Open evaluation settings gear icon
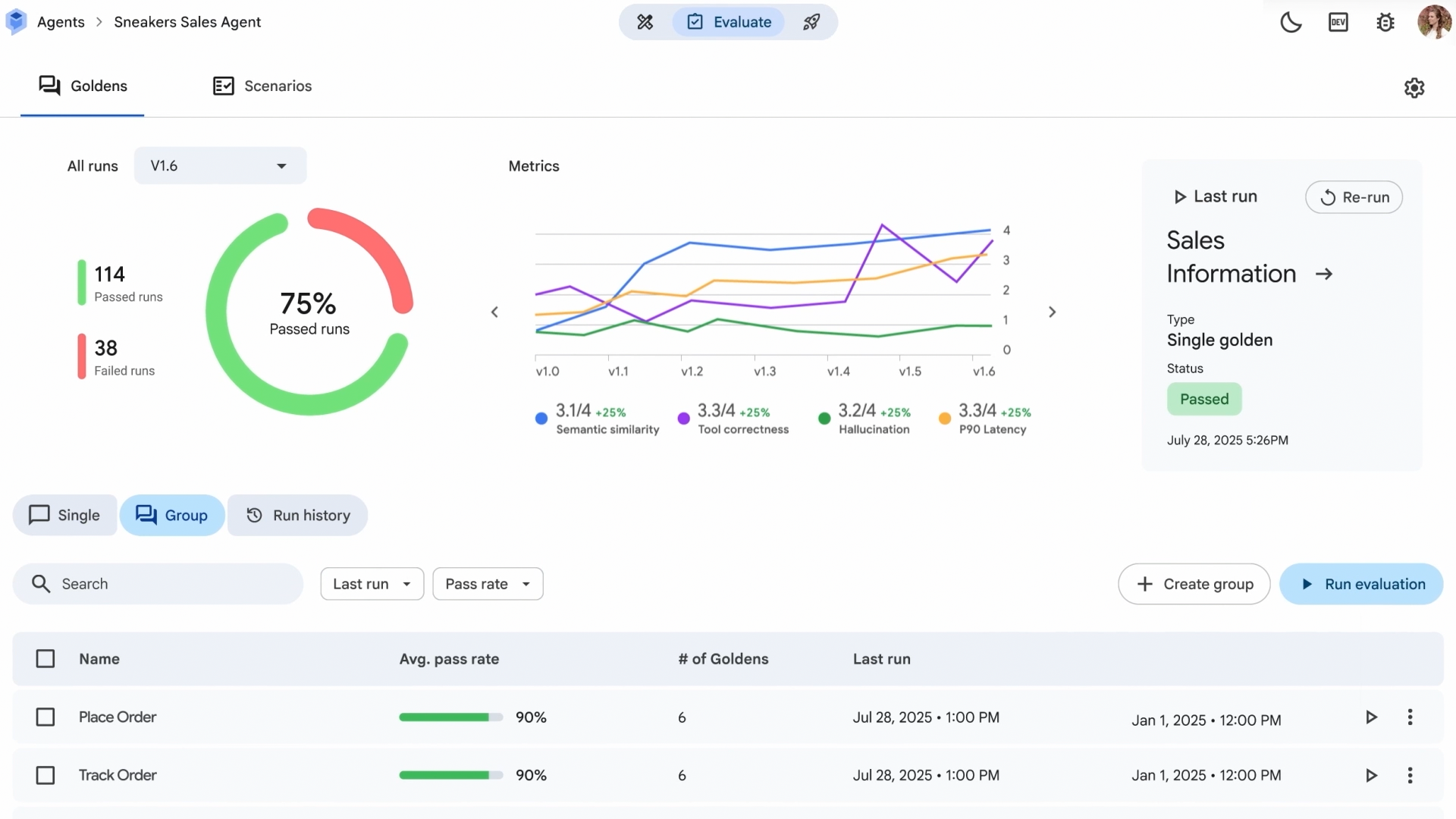This screenshot has width=1456, height=819. tap(1414, 88)
